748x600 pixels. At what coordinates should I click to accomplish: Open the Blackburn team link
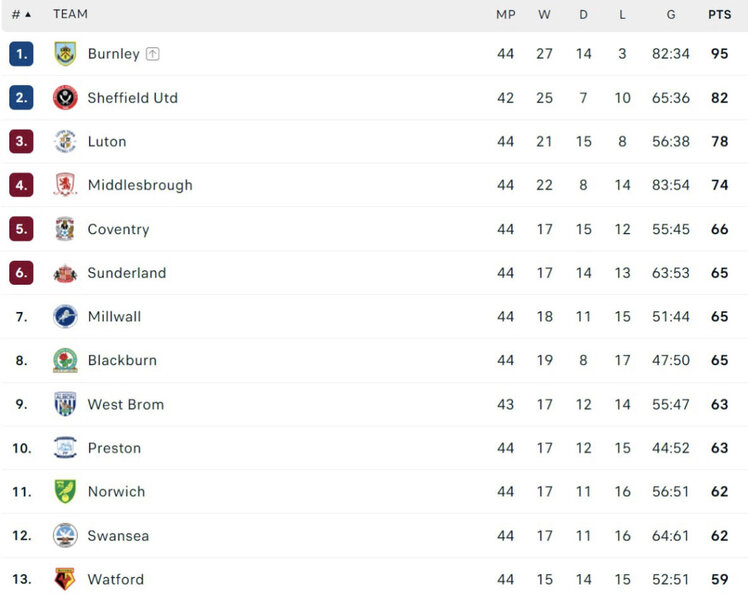click(122, 360)
